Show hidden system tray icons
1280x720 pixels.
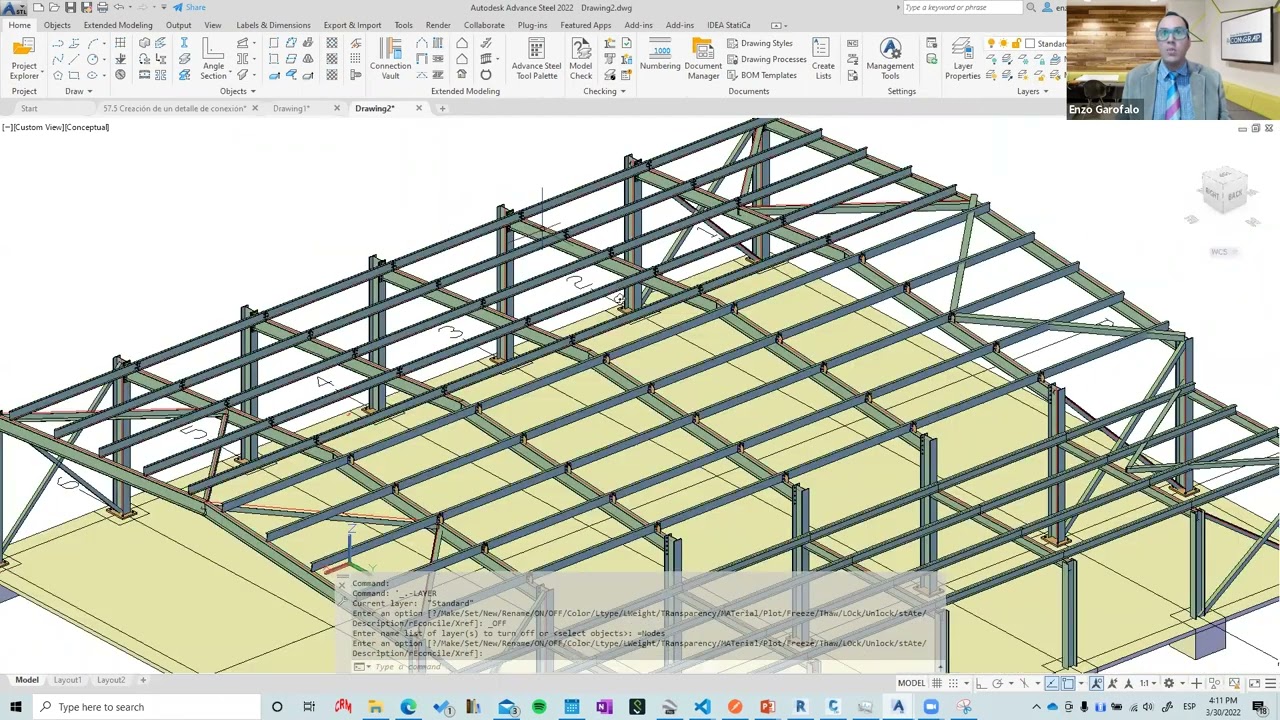point(1036,707)
